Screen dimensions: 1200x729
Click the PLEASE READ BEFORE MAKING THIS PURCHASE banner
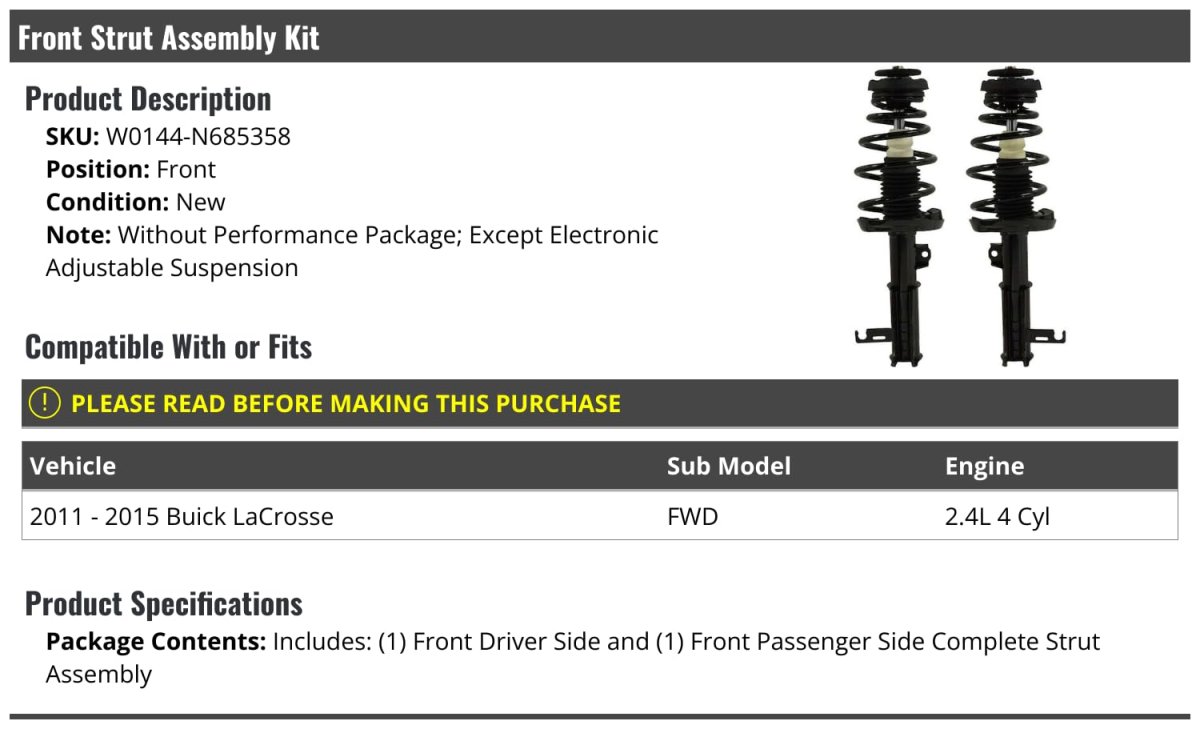pos(346,404)
